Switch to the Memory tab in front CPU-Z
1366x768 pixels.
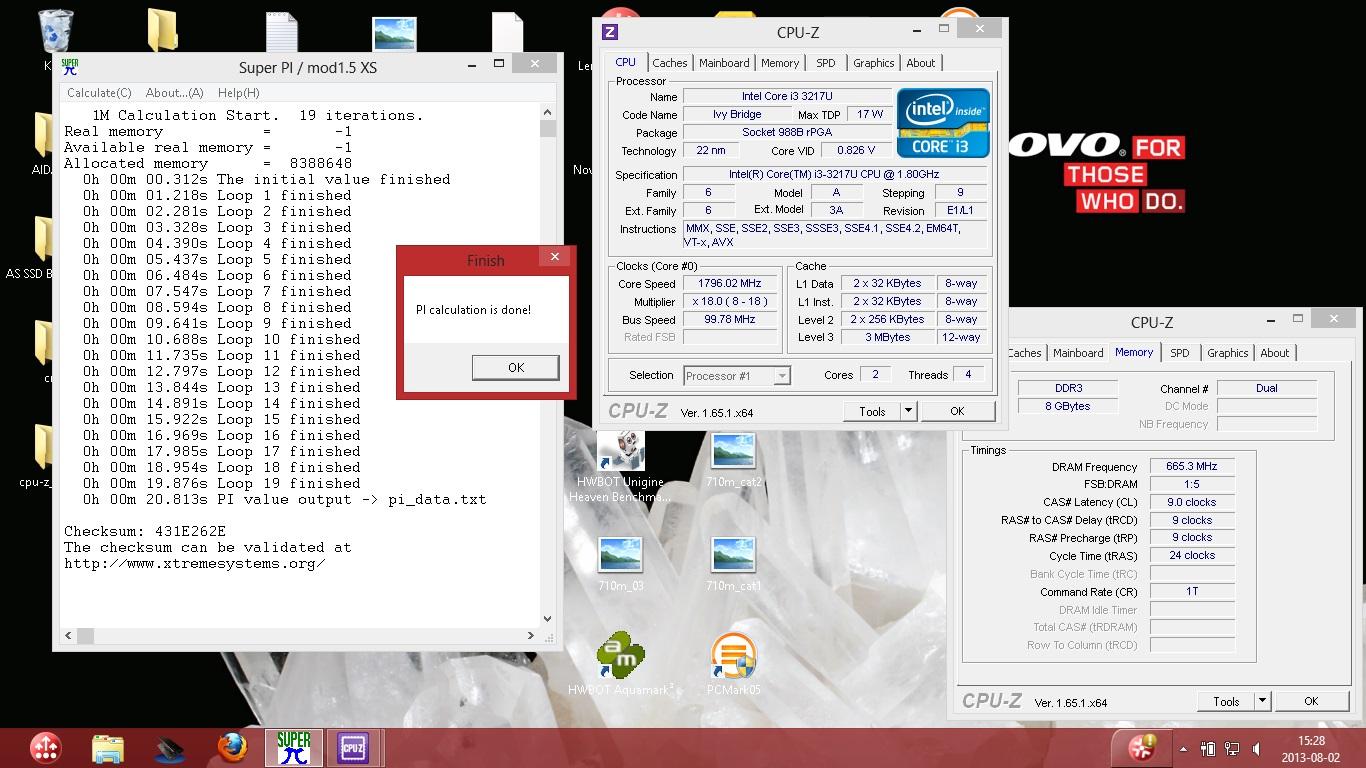(x=780, y=63)
